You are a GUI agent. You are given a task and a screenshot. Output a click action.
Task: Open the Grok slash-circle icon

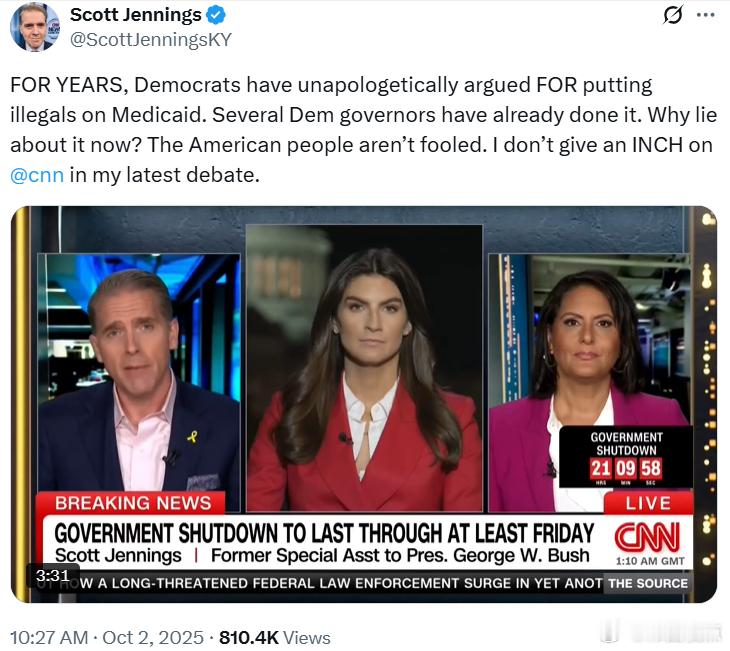tap(673, 14)
